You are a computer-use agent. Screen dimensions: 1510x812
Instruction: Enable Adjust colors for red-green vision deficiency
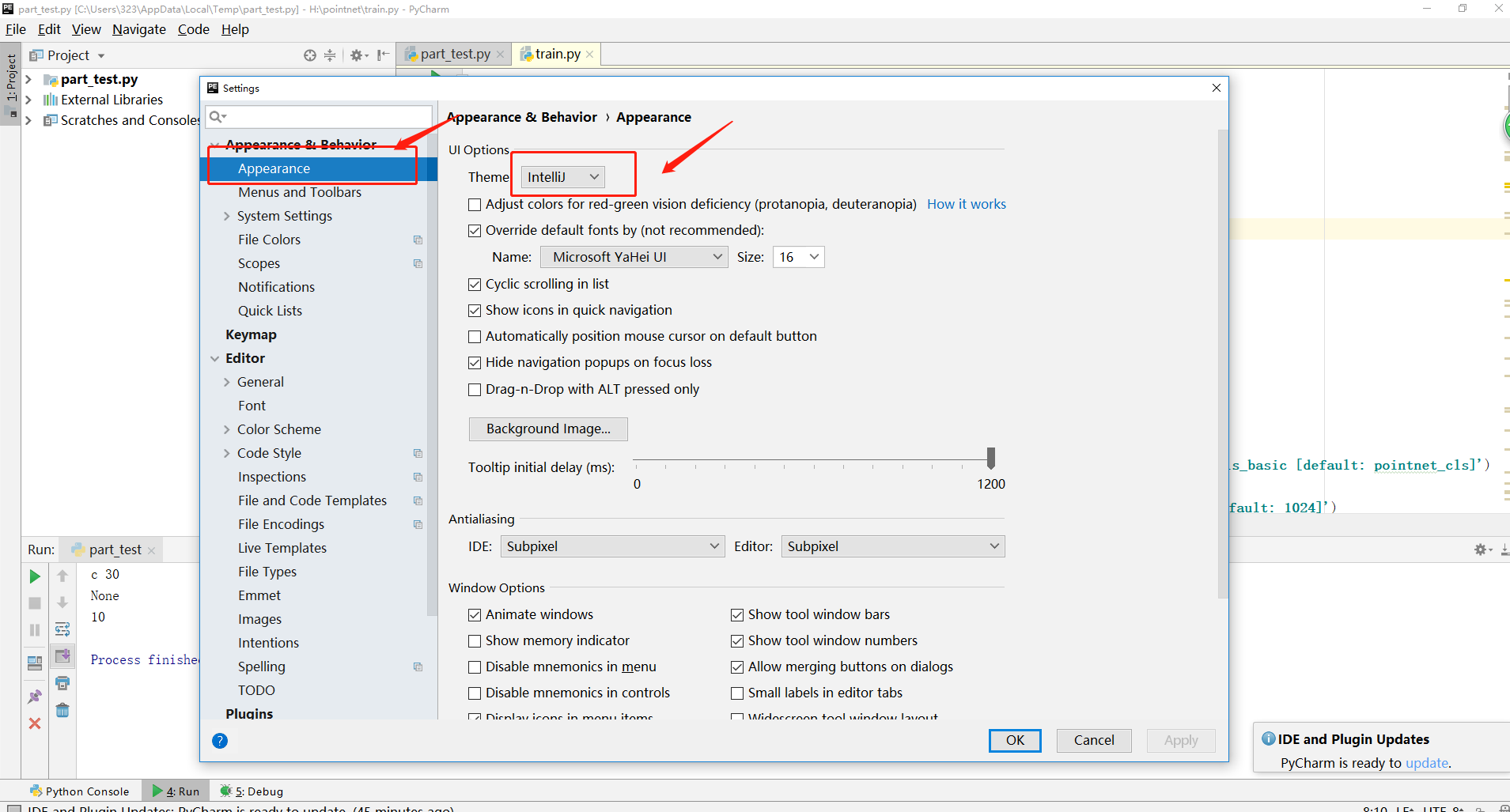(x=475, y=205)
